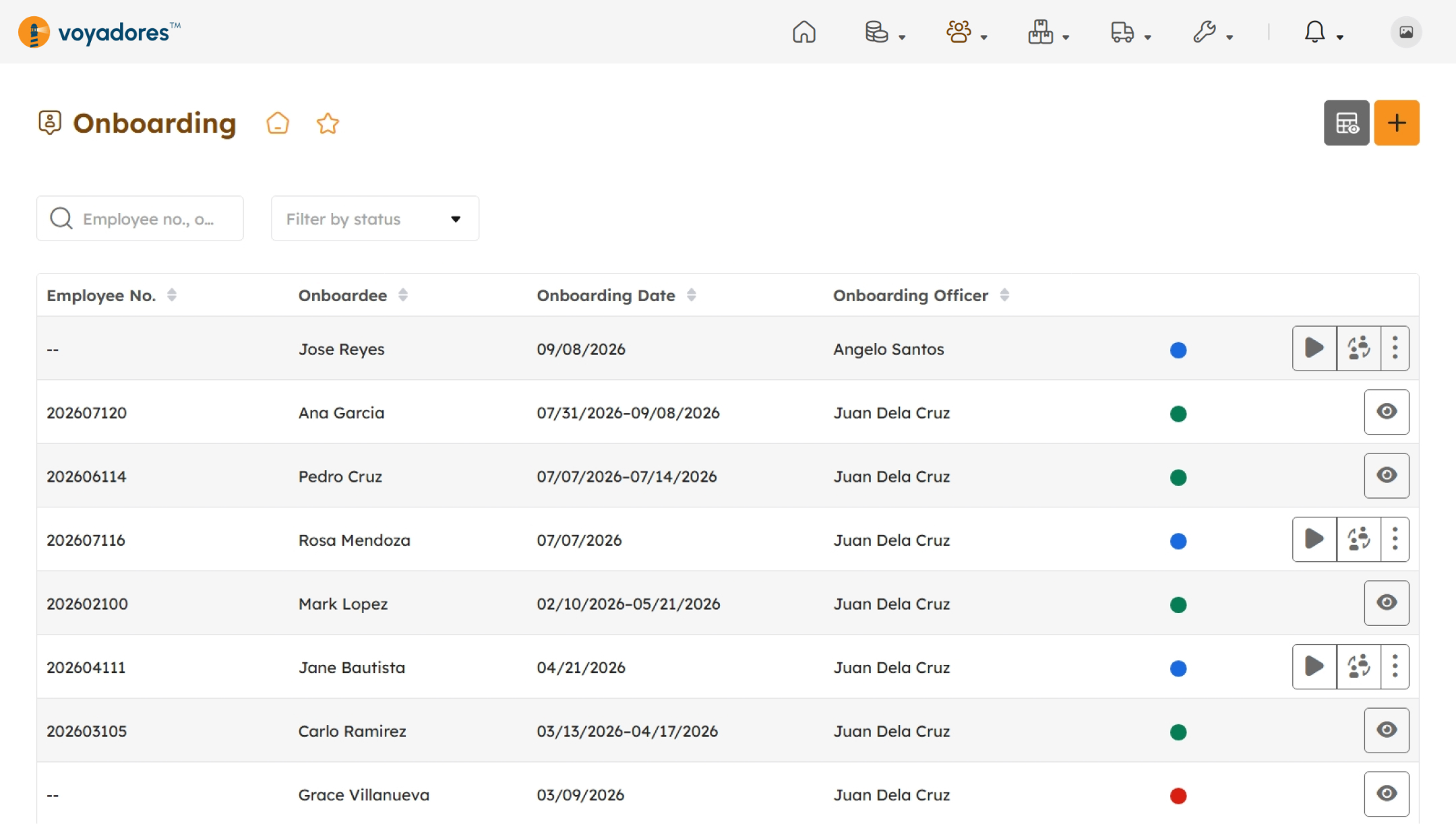View Carlo Ramirez onboarding record
The height and width of the screenshot is (824, 1456).
tap(1387, 730)
